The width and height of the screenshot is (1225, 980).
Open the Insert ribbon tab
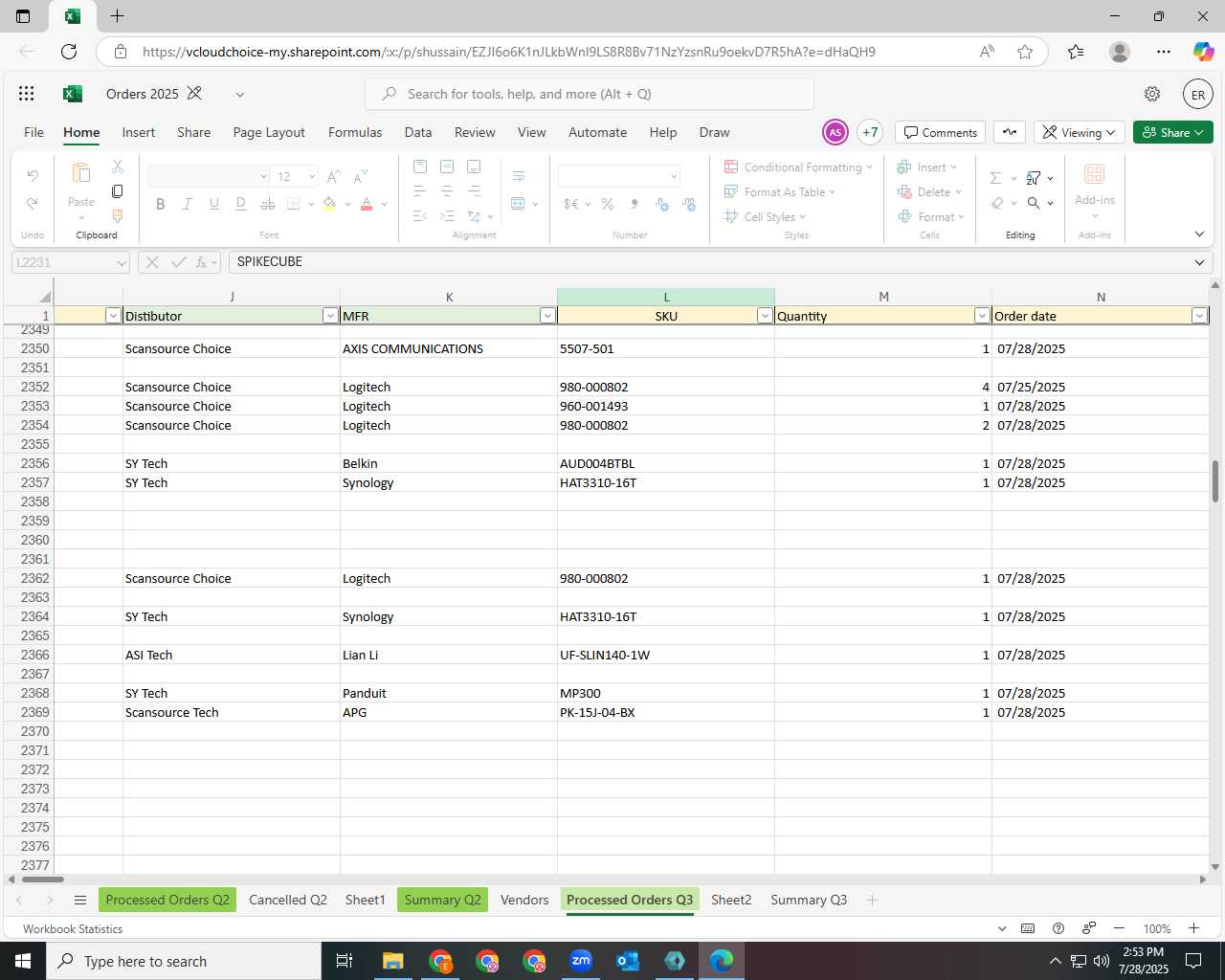click(x=139, y=132)
